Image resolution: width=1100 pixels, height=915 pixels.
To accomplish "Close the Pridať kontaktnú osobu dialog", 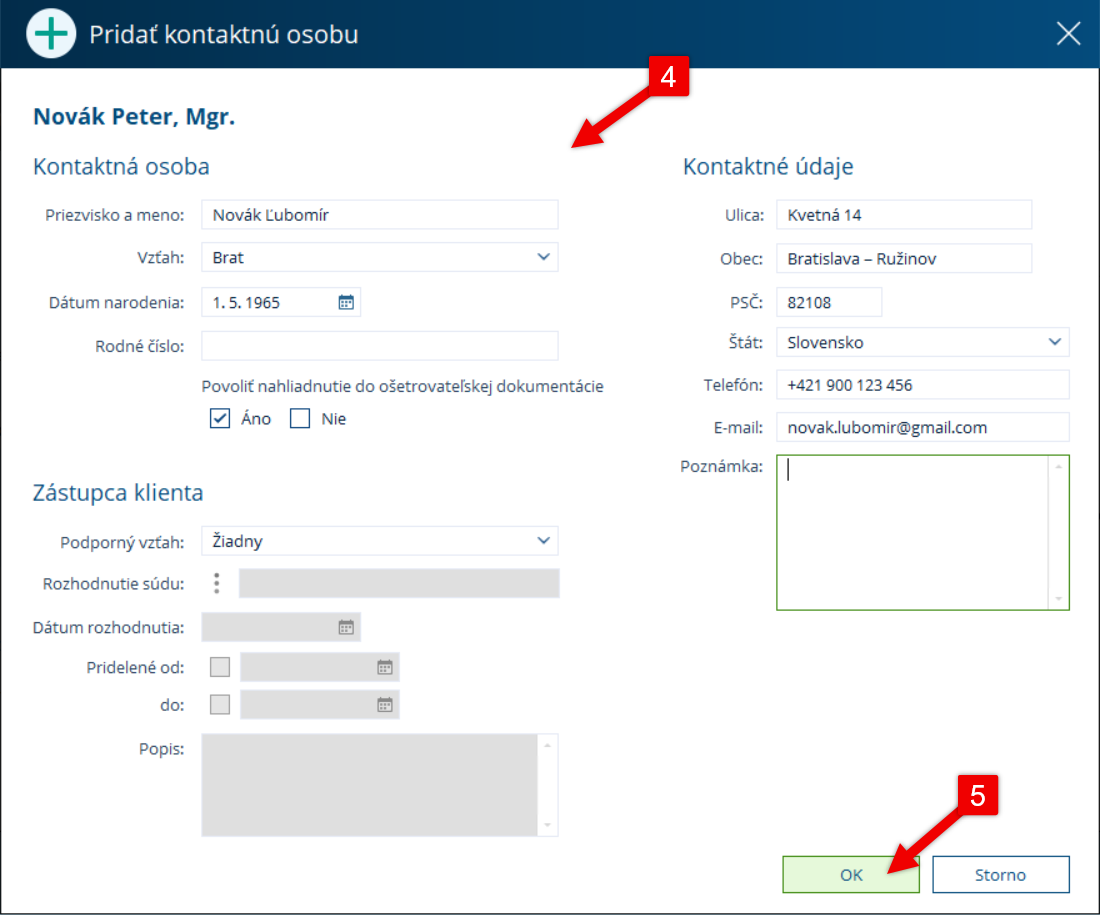I will [x=1068, y=33].
